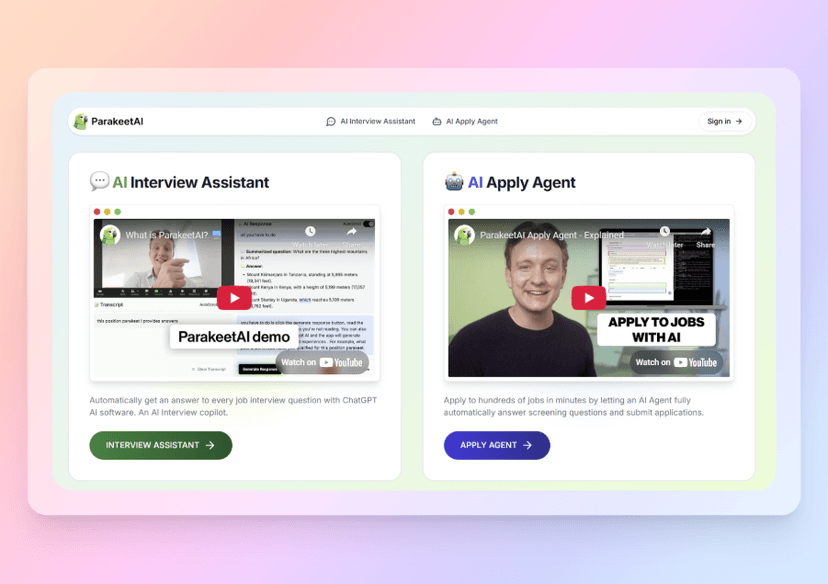Click the arrow in APPLY AGENT button

pos(528,445)
